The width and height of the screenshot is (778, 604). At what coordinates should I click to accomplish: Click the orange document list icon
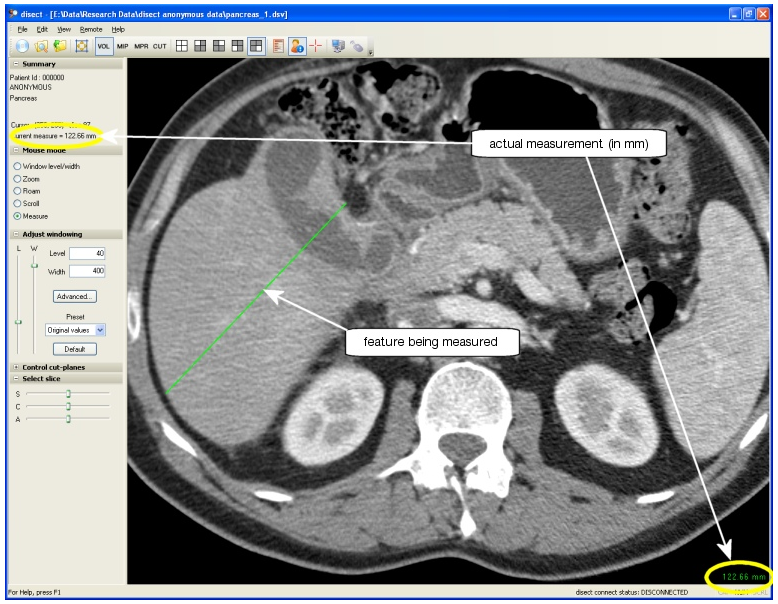point(278,46)
